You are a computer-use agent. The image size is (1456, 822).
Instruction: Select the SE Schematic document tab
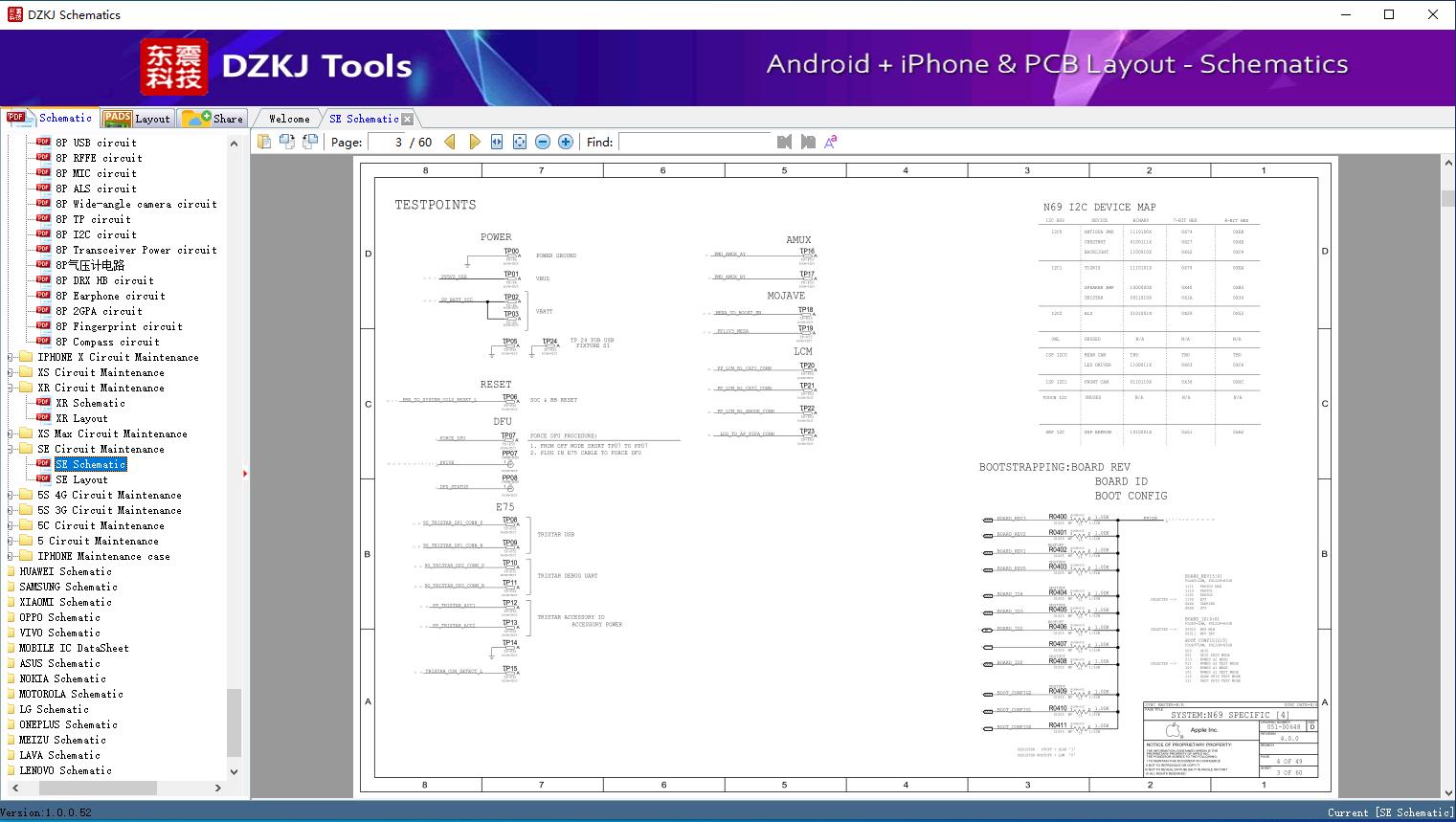tap(364, 119)
